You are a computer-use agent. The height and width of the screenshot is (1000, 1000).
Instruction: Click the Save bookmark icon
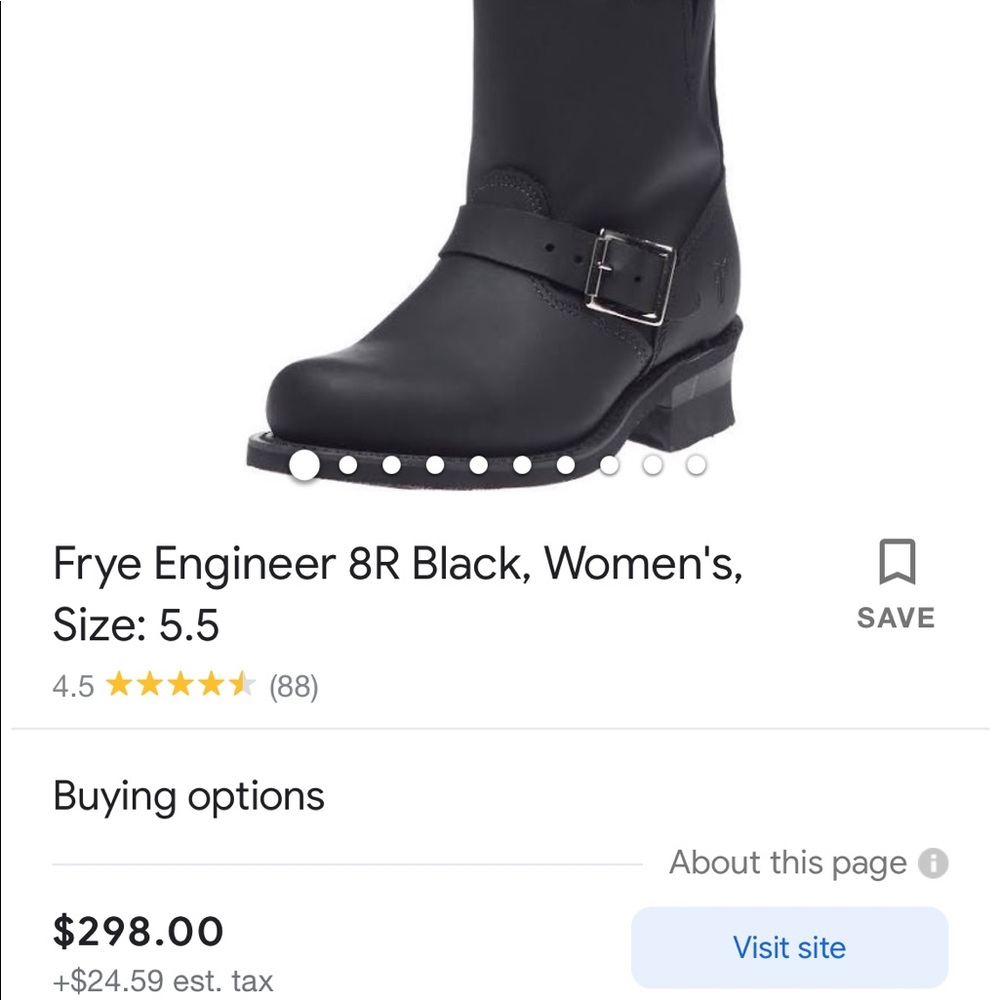pos(895,562)
